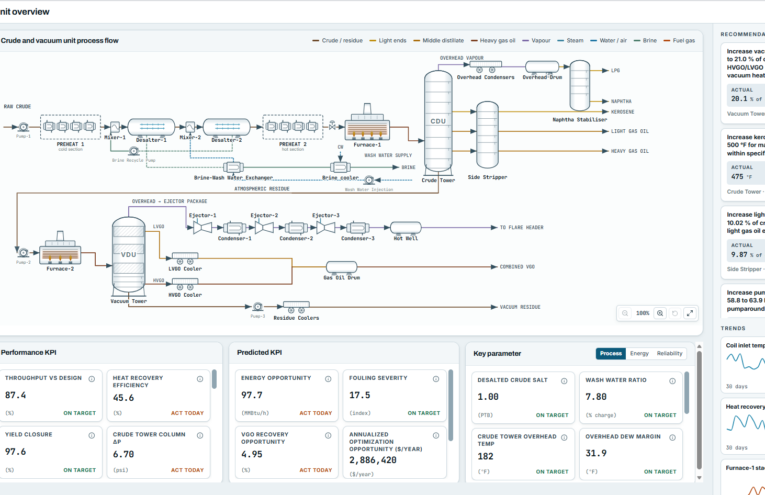Select the Furnace-1 heater
The width and height of the screenshot is (765, 495).
pyautogui.click(x=367, y=122)
